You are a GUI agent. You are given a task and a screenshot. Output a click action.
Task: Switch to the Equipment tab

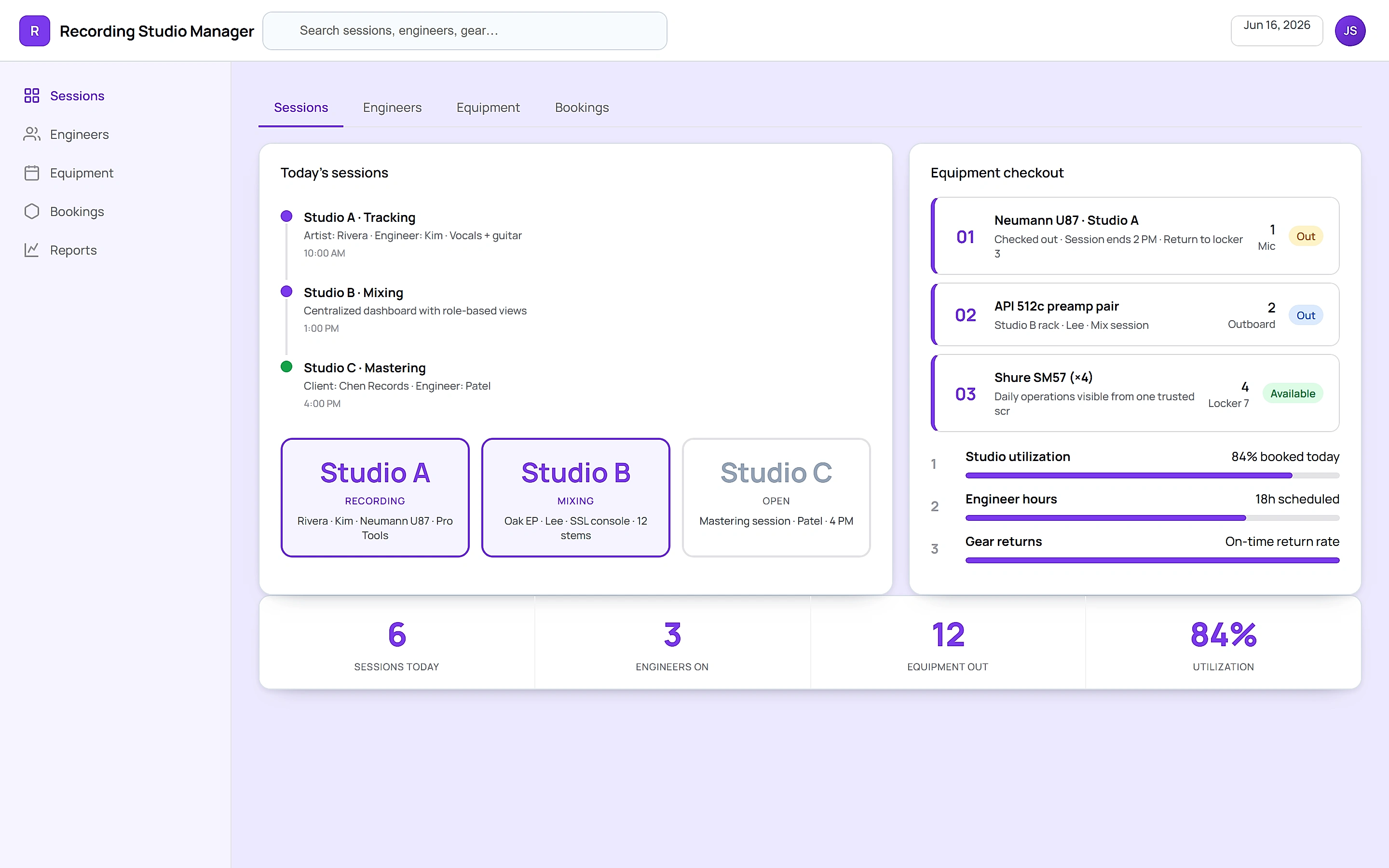tap(488, 108)
